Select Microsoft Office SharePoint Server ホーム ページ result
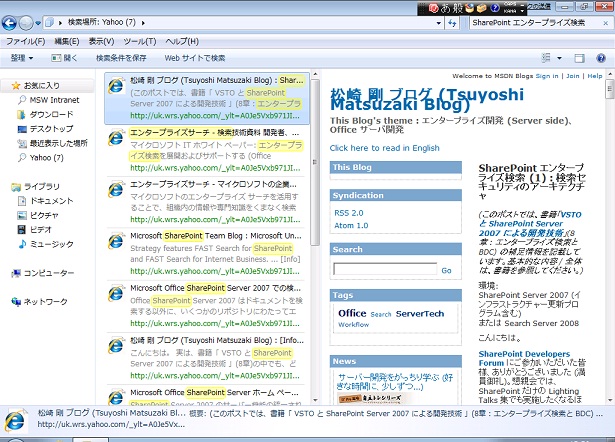The width and height of the screenshot is (615, 442). pos(215,393)
